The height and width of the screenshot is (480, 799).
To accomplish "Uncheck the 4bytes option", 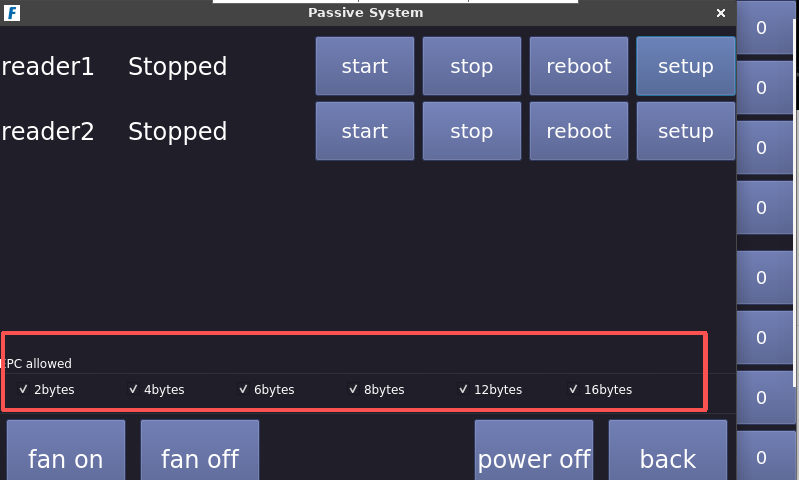I will (x=134, y=389).
